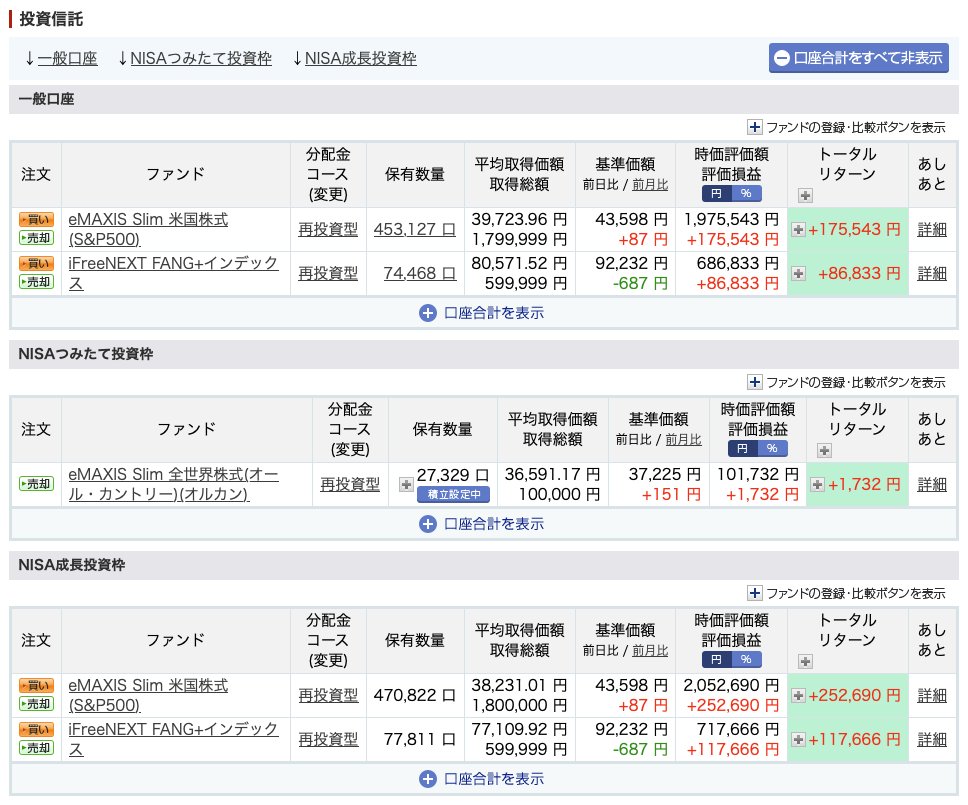Switch to % display in NISAつみたて table
The height and width of the screenshot is (805, 968).
click(772, 448)
